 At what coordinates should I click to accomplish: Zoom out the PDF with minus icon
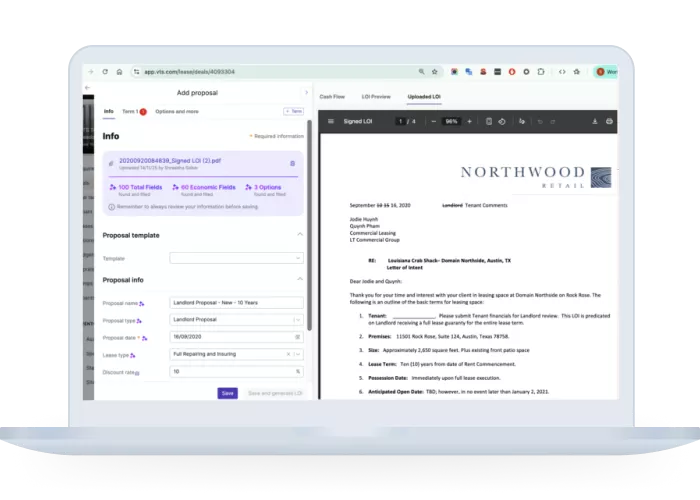click(433, 121)
